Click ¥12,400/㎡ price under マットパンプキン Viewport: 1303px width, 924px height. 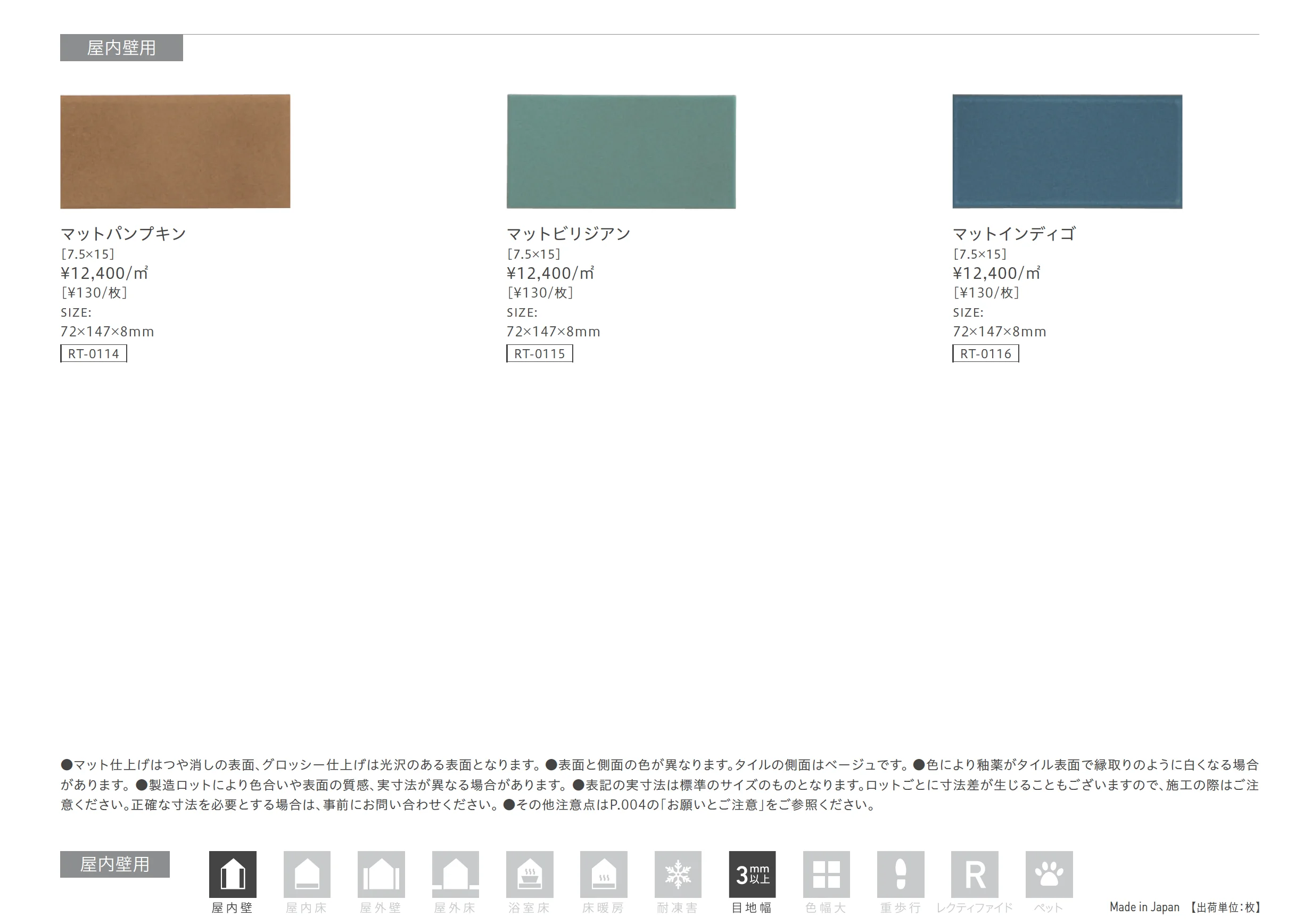click(x=105, y=273)
